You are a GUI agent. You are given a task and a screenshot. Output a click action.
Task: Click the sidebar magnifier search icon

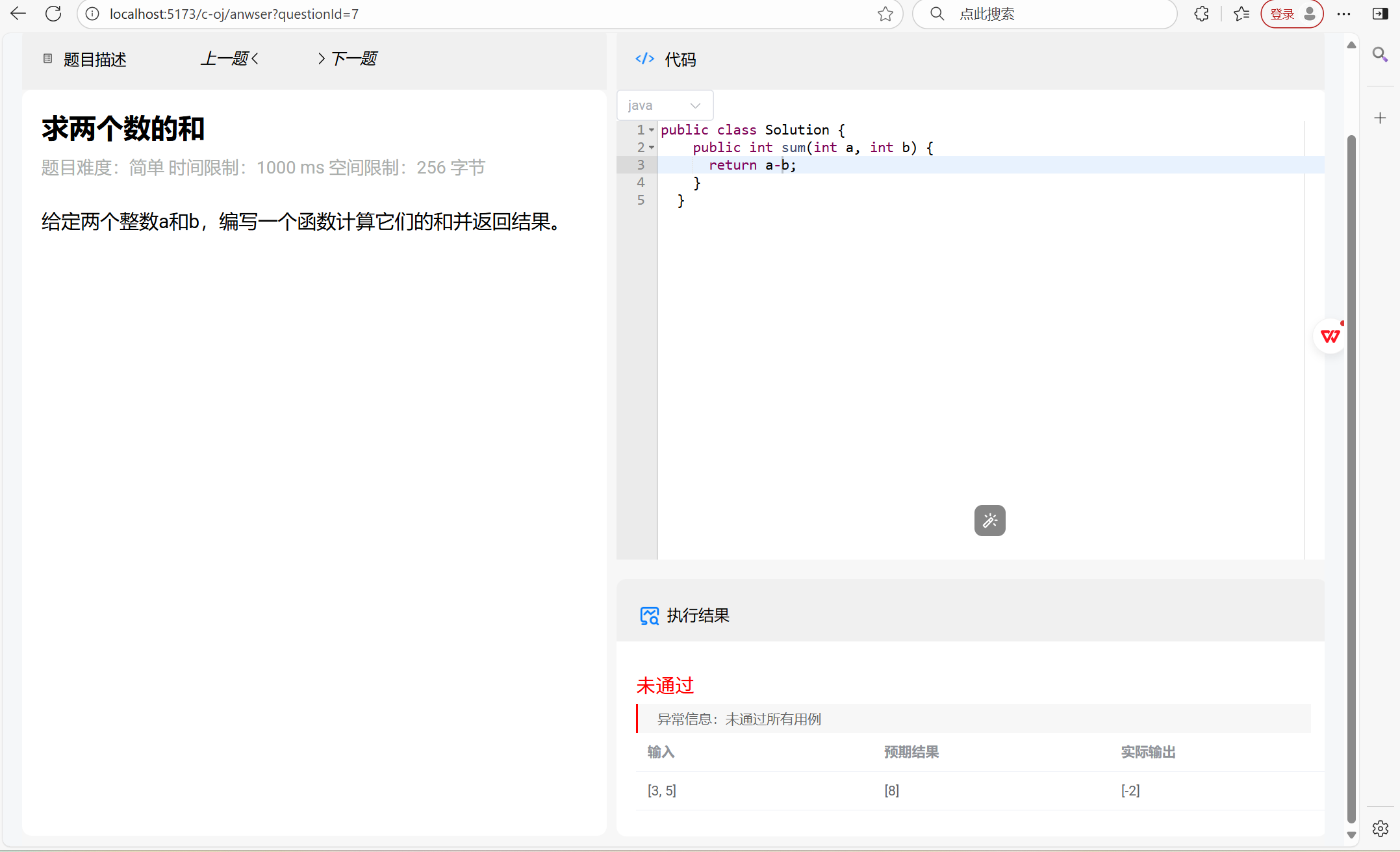coord(1380,55)
